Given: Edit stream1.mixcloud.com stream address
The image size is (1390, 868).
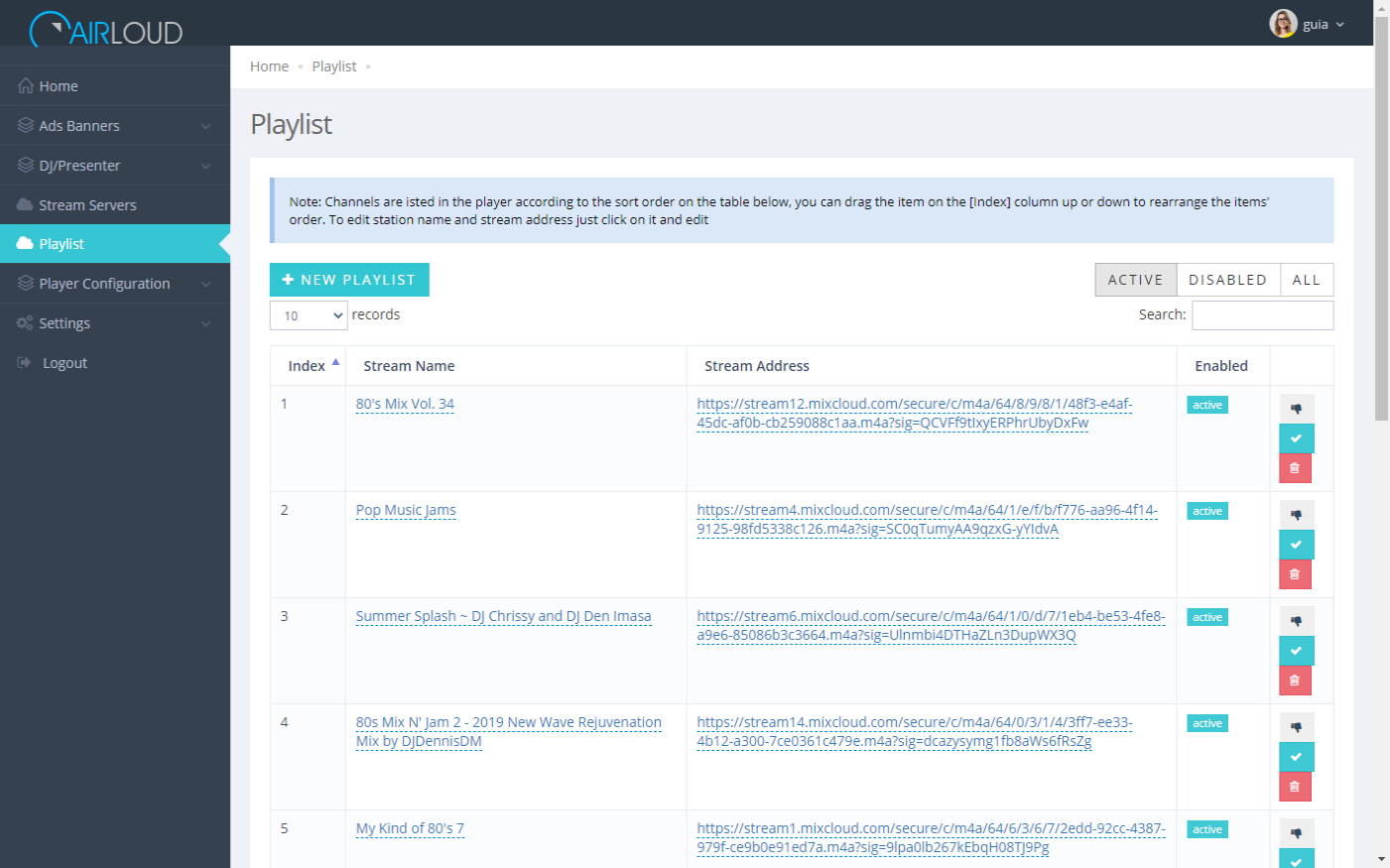Looking at the screenshot, I should pos(931,837).
